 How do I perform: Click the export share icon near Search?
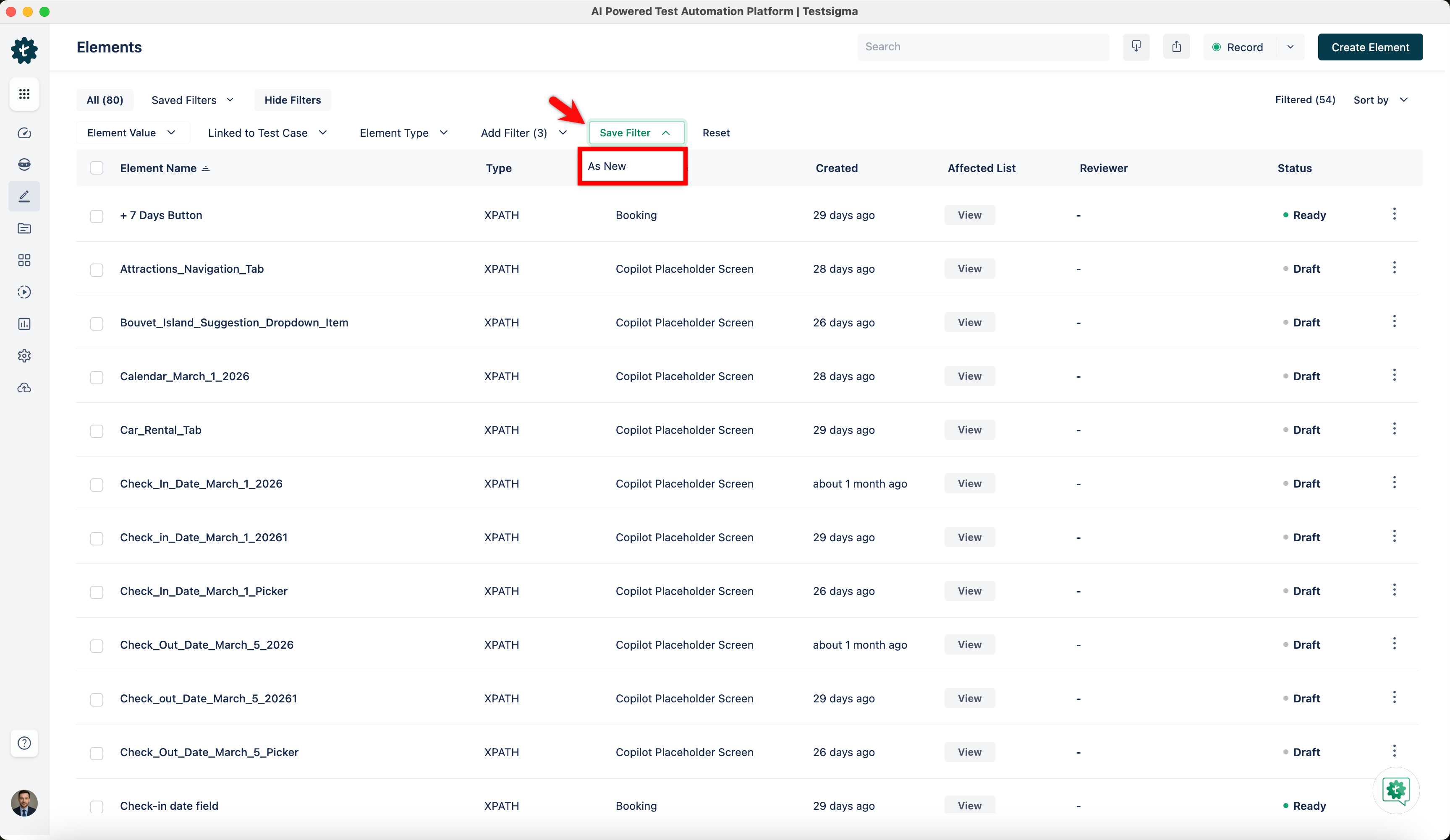(1176, 47)
